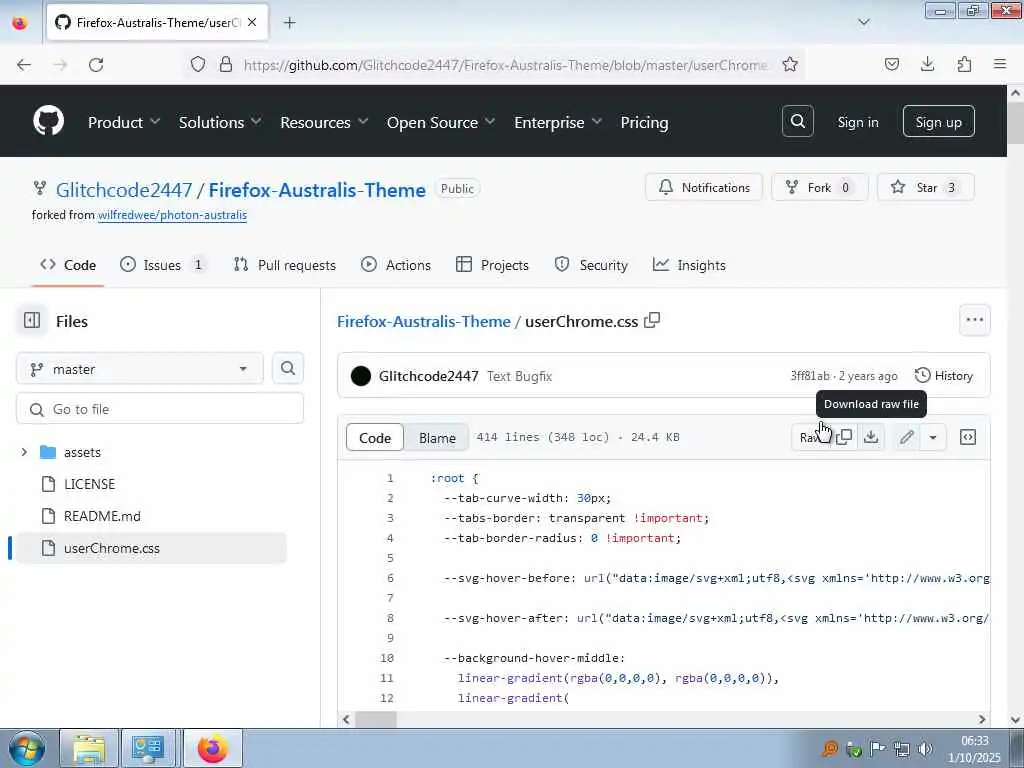Open Firefox hamburger application menu
Viewport: 1024px width, 768px height.
(x=1000, y=64)
